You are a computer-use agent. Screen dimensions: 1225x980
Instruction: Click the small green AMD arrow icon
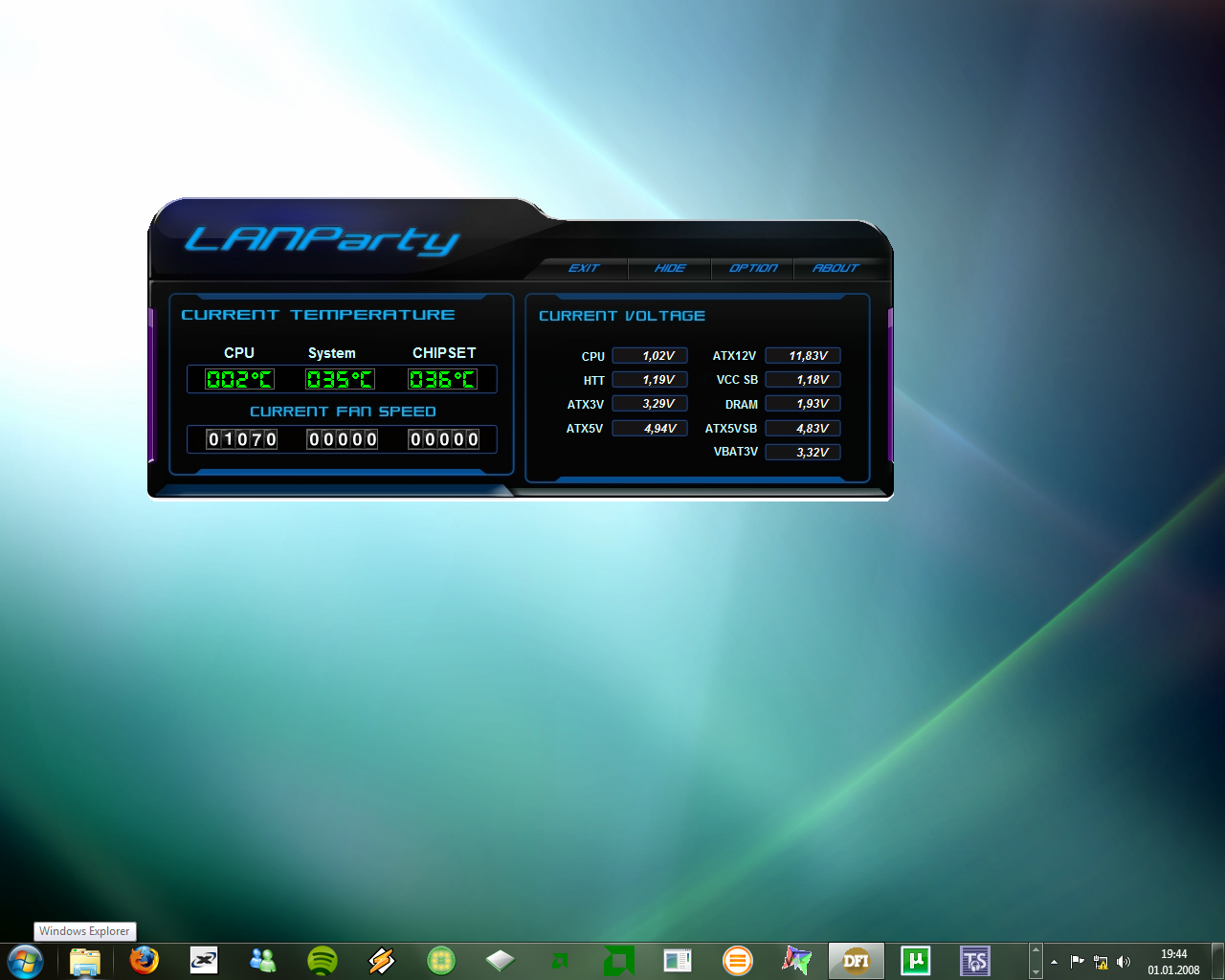pos(560,960)
